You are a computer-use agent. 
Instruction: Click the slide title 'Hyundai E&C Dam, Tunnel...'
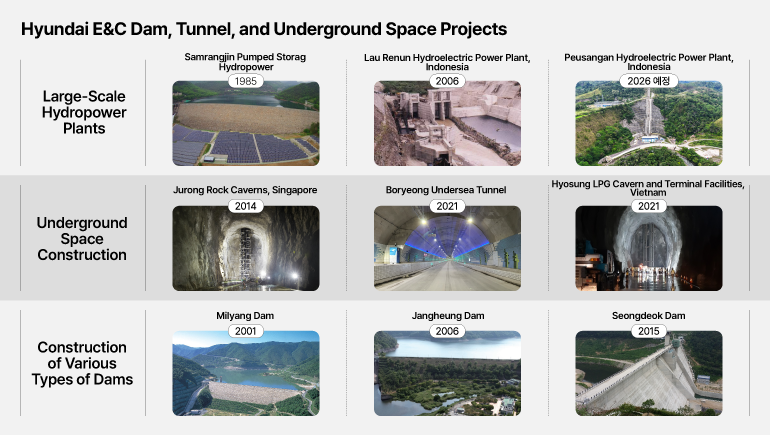(x=264, y=29)
